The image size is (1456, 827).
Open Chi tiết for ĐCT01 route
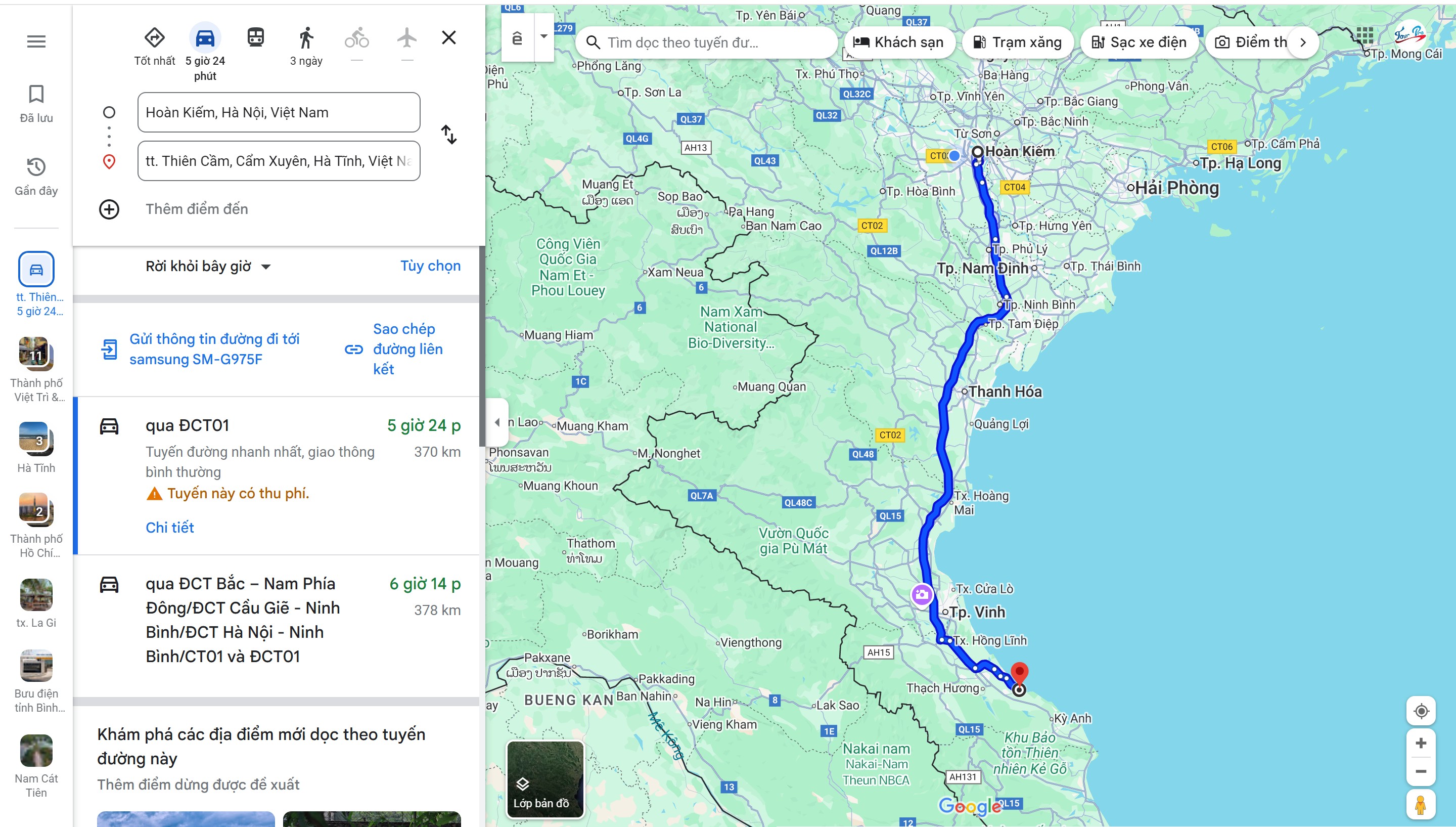pyautogui.click(x=170, y=528)
